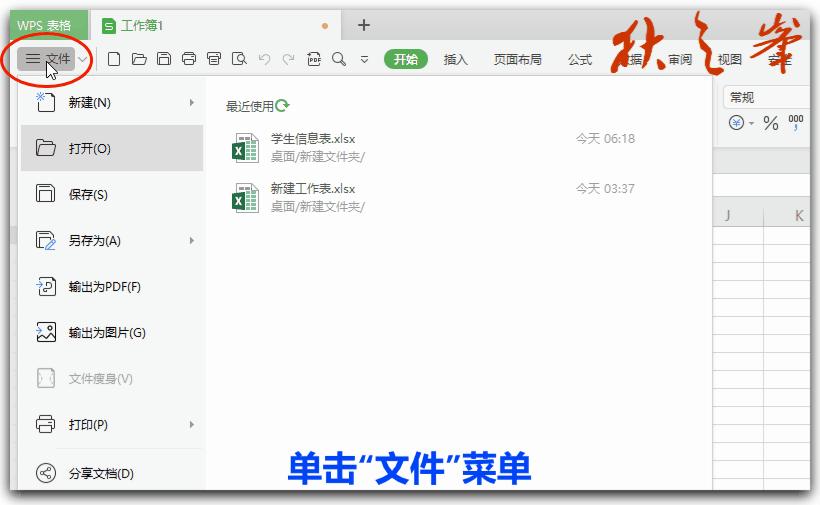This screenshot has height=505, width=820.
Task: Click the 打印 printer icon in menu
Action: (45, 424)
